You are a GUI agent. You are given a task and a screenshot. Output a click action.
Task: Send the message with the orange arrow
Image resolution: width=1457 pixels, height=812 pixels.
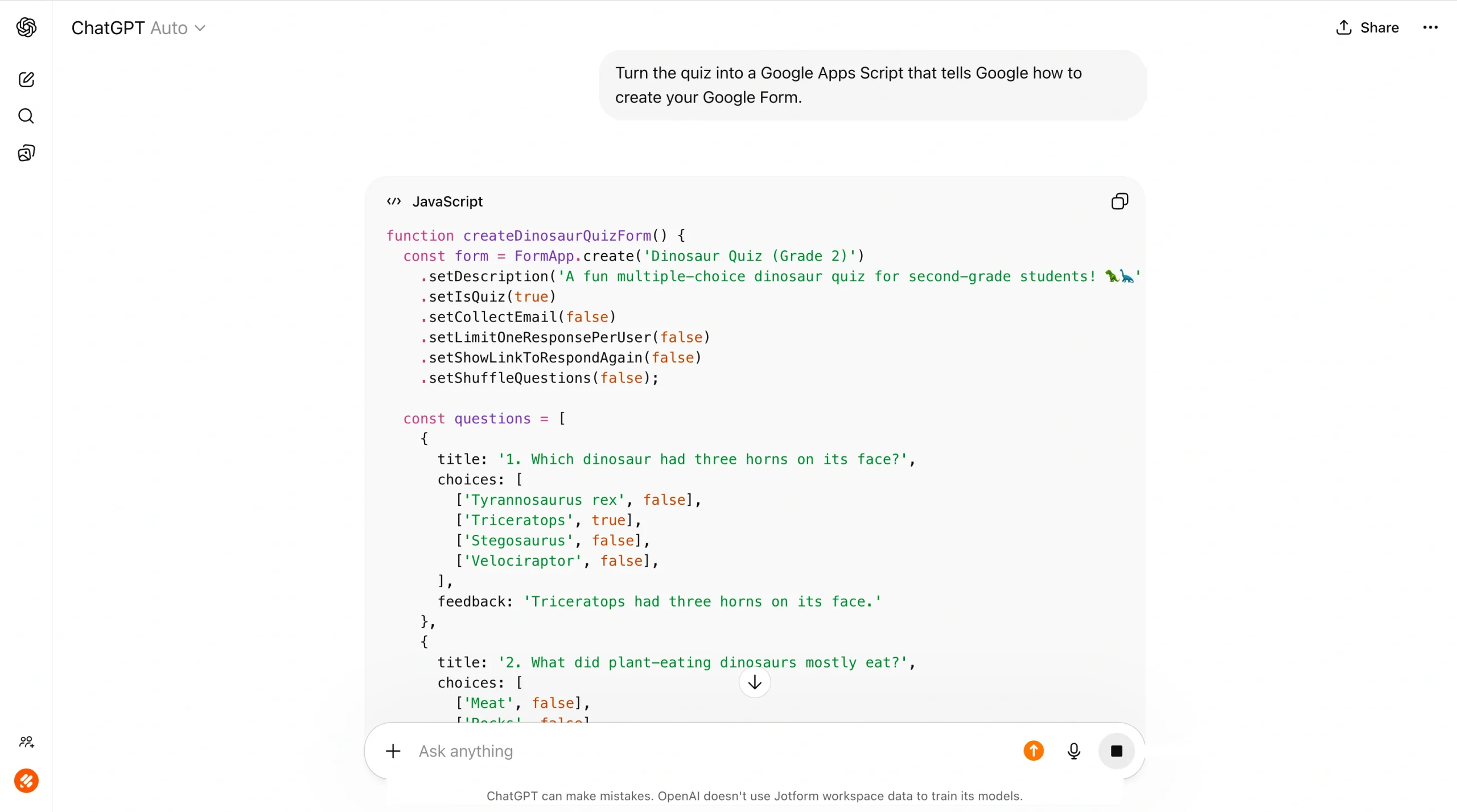(x=1033, y=750)
